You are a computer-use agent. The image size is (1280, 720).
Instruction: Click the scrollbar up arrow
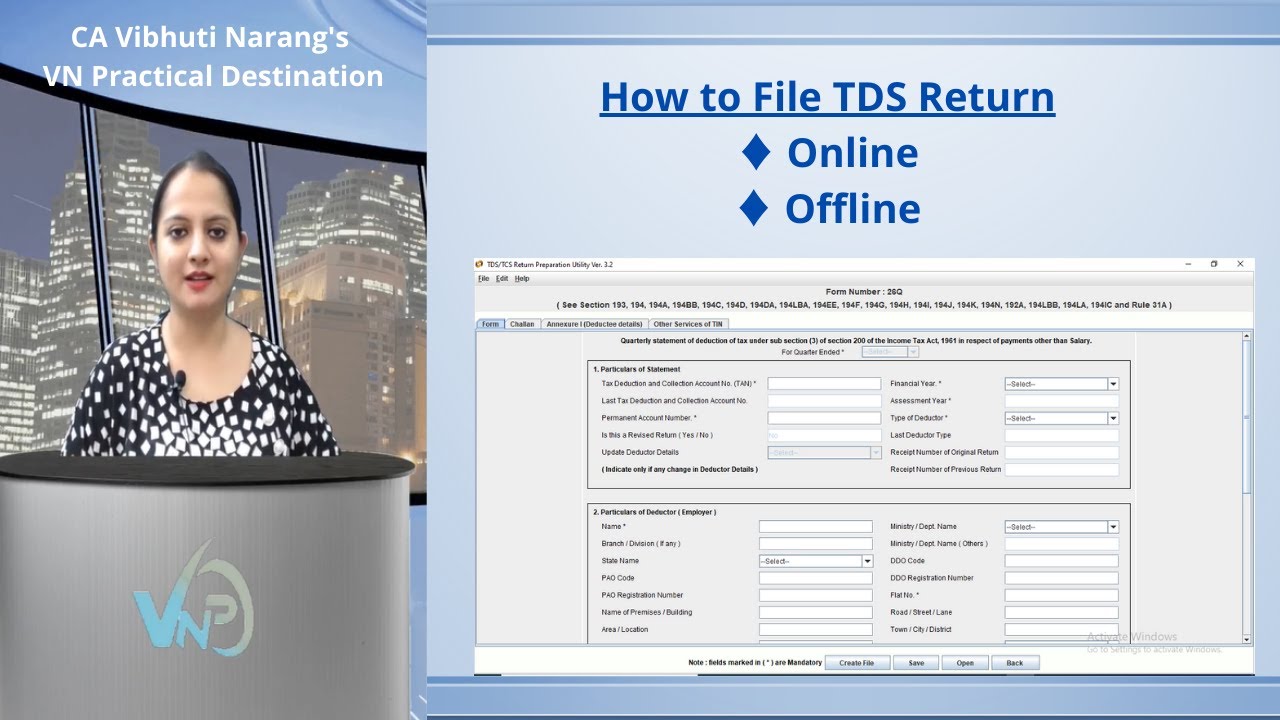(x=1246, y=337)
